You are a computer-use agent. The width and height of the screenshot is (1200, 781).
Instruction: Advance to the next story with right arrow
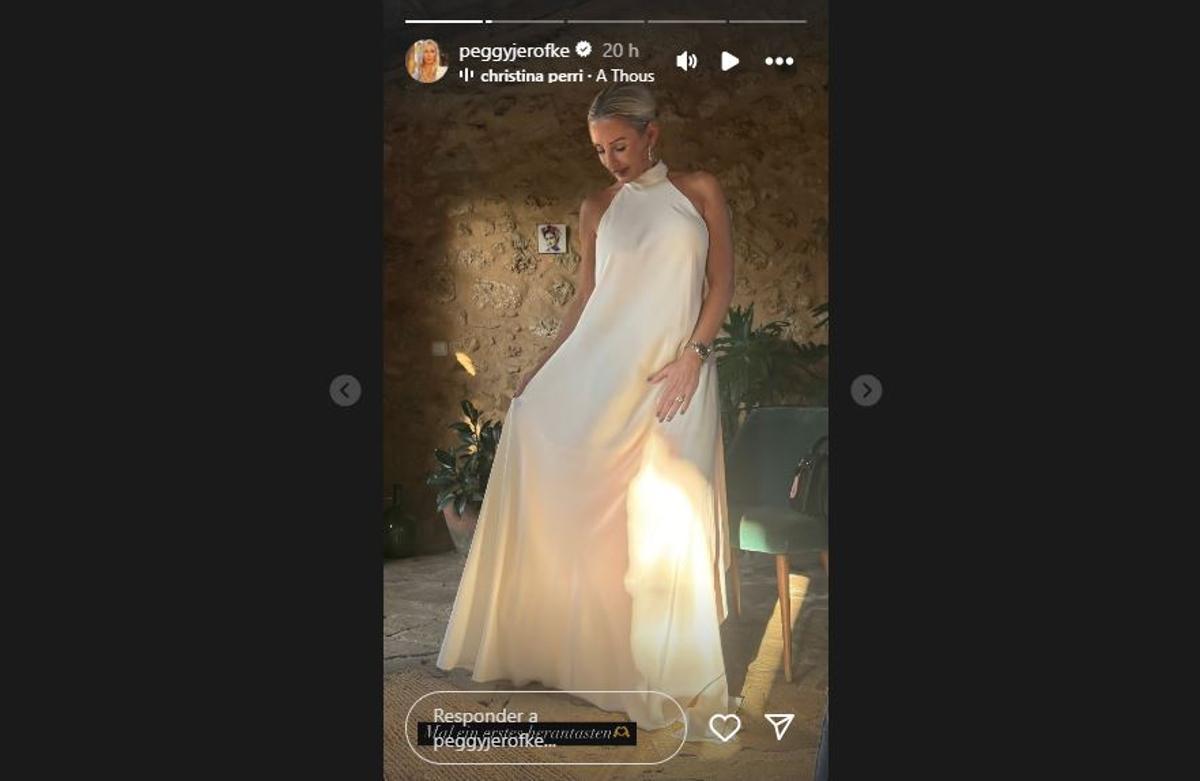click(866, 390)
